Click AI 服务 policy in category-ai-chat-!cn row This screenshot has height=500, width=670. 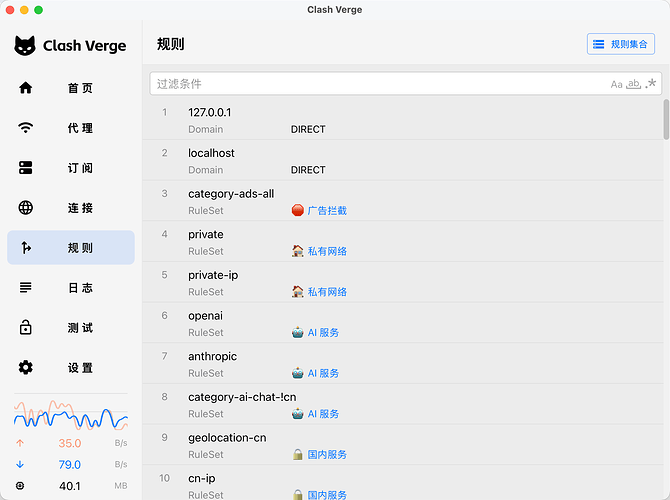click(323, 414)
